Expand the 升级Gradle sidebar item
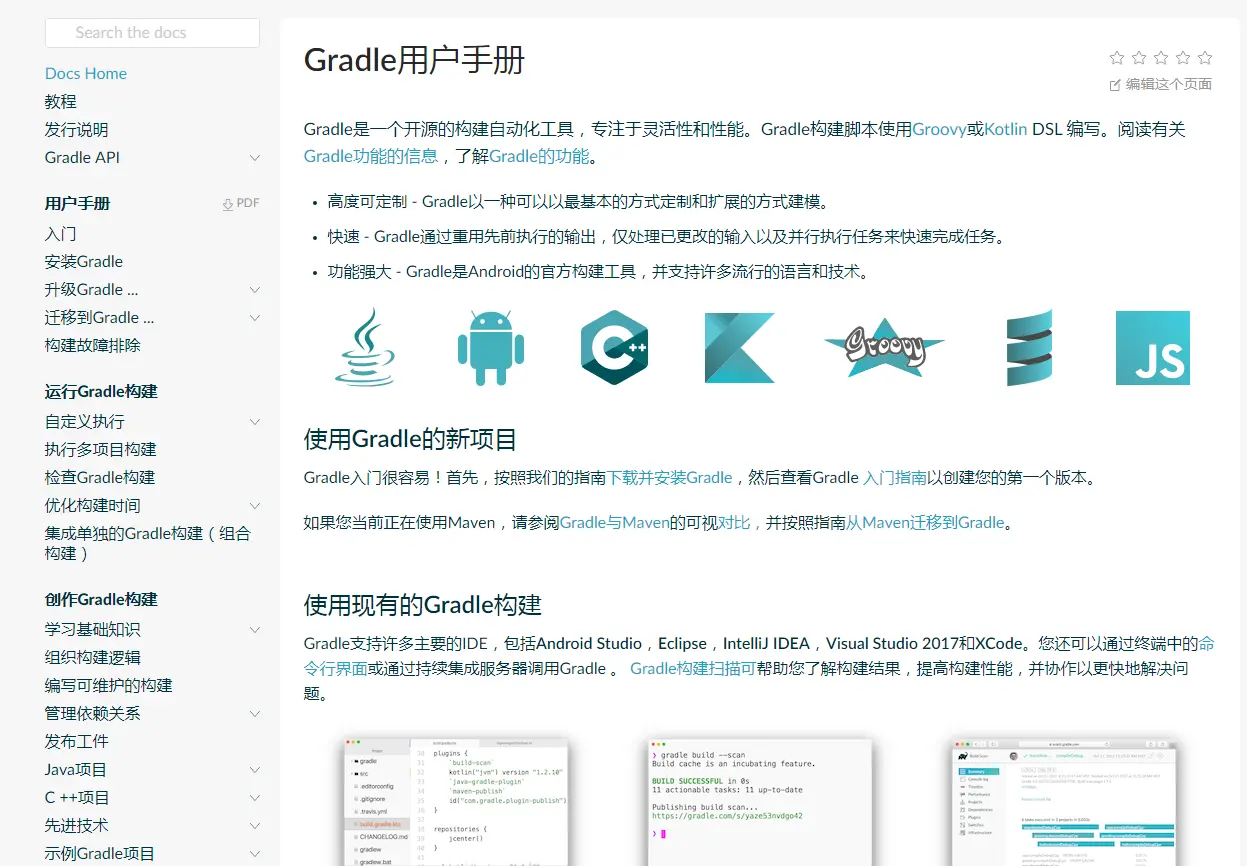The height and width of the screenshot is (866, 1247). pos(254,290)
